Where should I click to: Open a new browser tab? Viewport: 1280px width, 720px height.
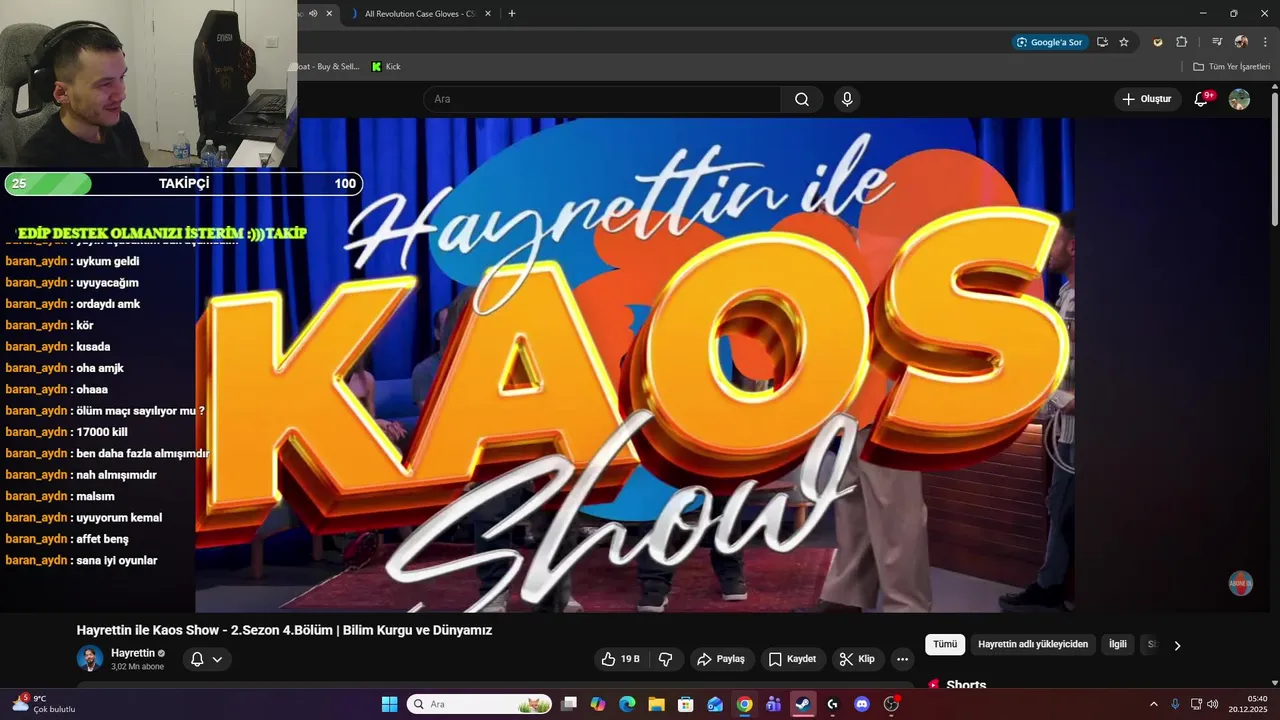[512, 14]
